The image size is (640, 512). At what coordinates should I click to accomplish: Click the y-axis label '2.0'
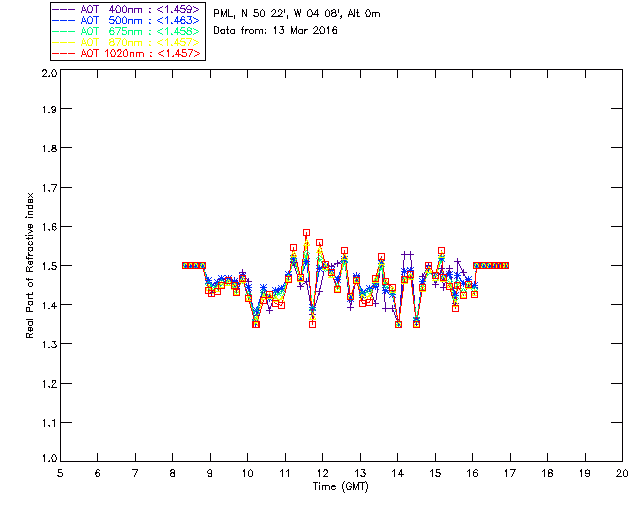pyautogui.click(x=49, y=73)
